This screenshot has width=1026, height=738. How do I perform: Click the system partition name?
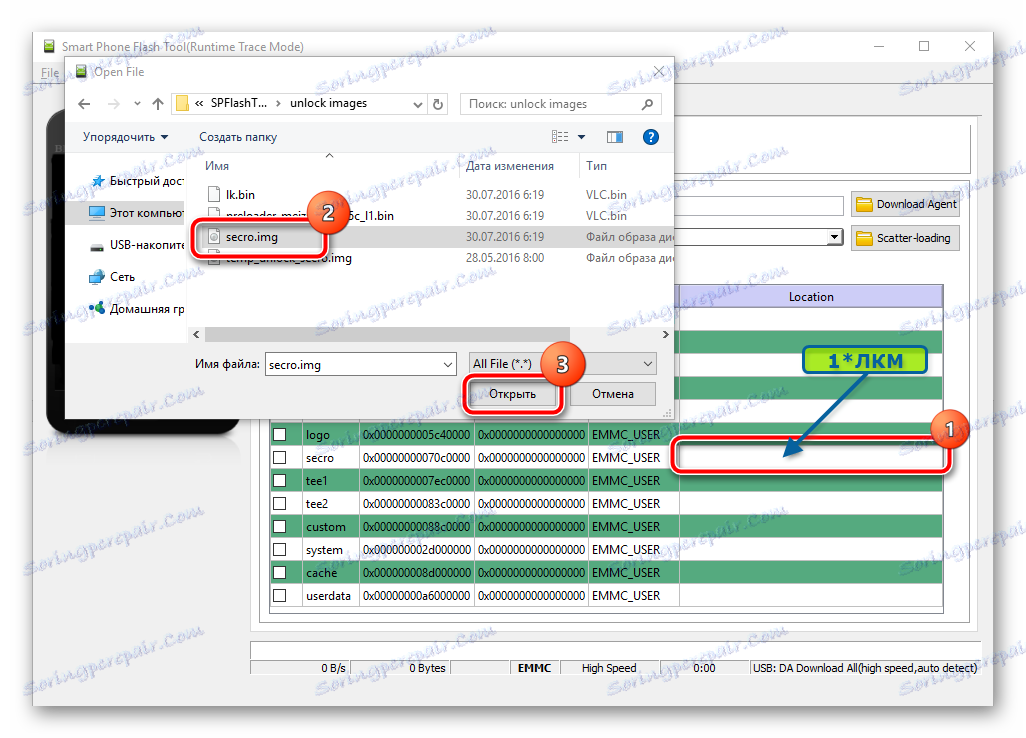[324, 550]
